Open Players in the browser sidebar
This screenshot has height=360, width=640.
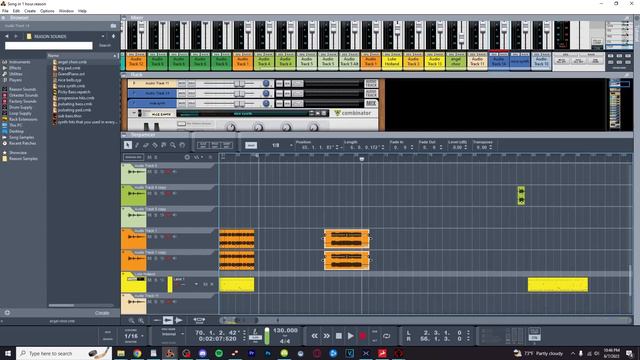[15, 80]
